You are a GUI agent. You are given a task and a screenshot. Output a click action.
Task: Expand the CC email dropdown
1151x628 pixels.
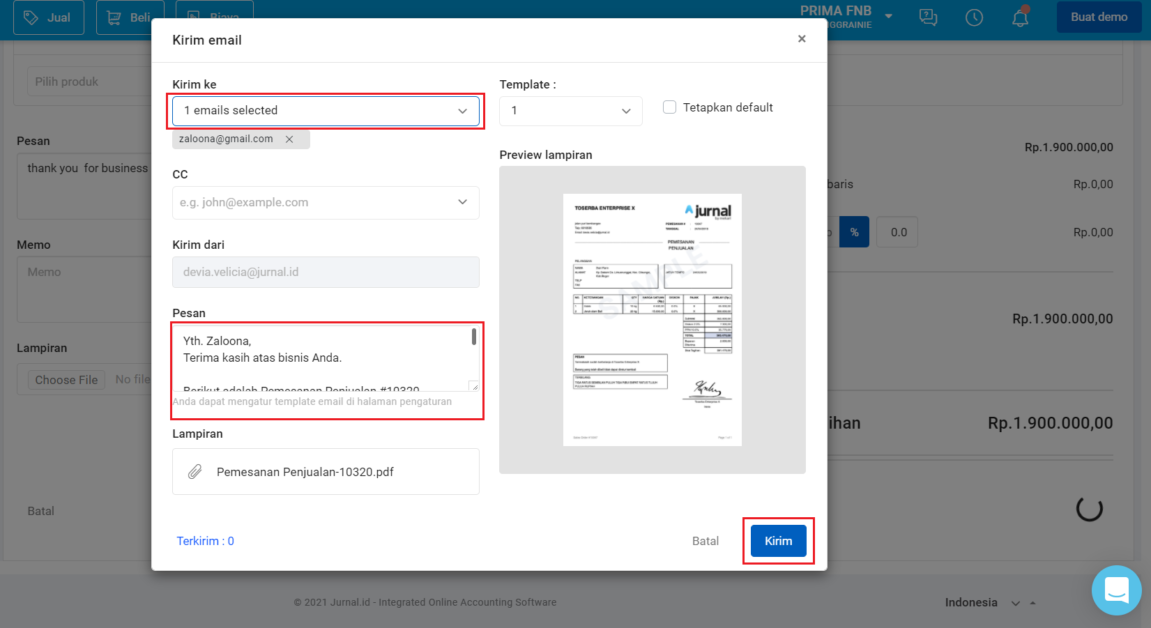463,202
